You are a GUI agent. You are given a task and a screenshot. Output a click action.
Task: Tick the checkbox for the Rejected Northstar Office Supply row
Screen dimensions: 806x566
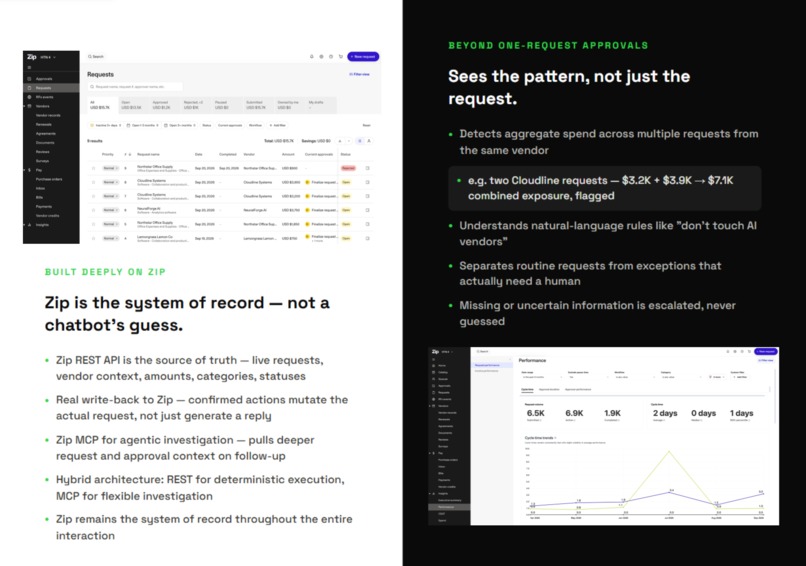tap(93, 168)
